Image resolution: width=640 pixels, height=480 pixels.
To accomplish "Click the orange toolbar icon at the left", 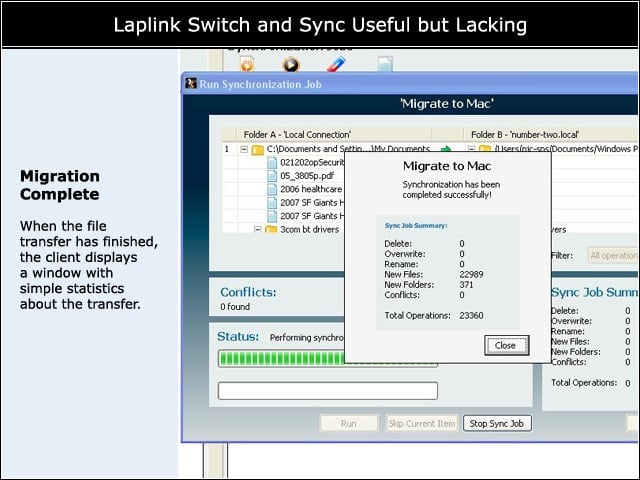I will [x=247, y=64].
